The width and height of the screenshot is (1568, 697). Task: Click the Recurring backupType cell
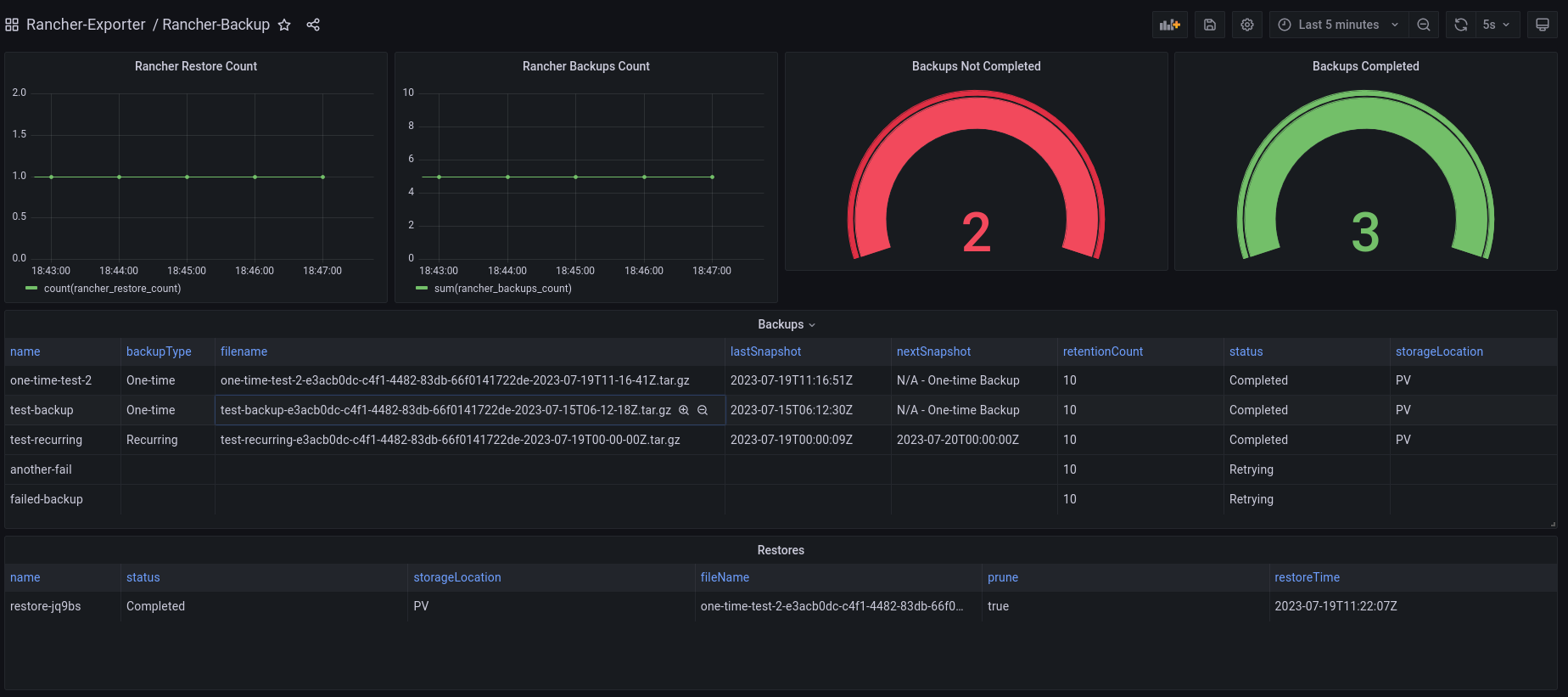tap(168, 440)
